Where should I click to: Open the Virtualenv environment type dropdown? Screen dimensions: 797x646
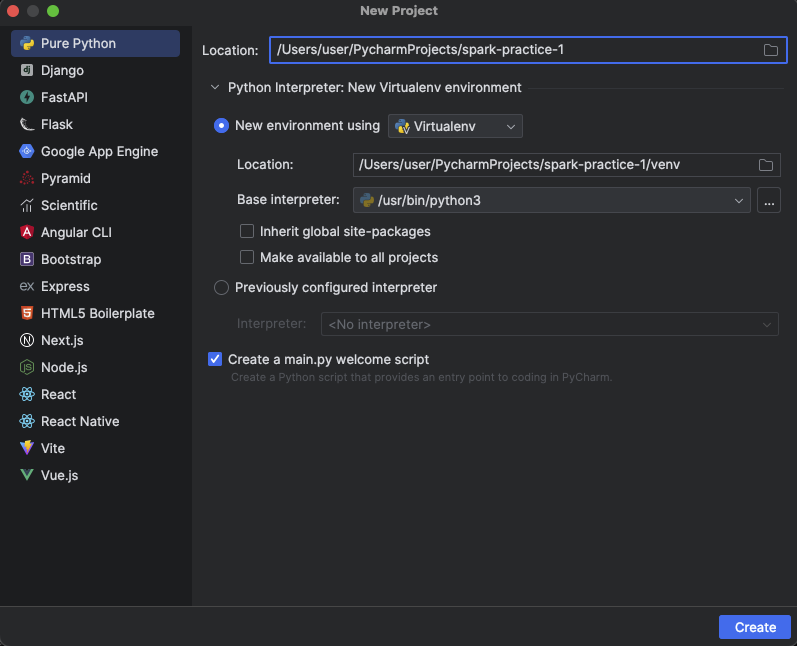(x=455, y=126)
